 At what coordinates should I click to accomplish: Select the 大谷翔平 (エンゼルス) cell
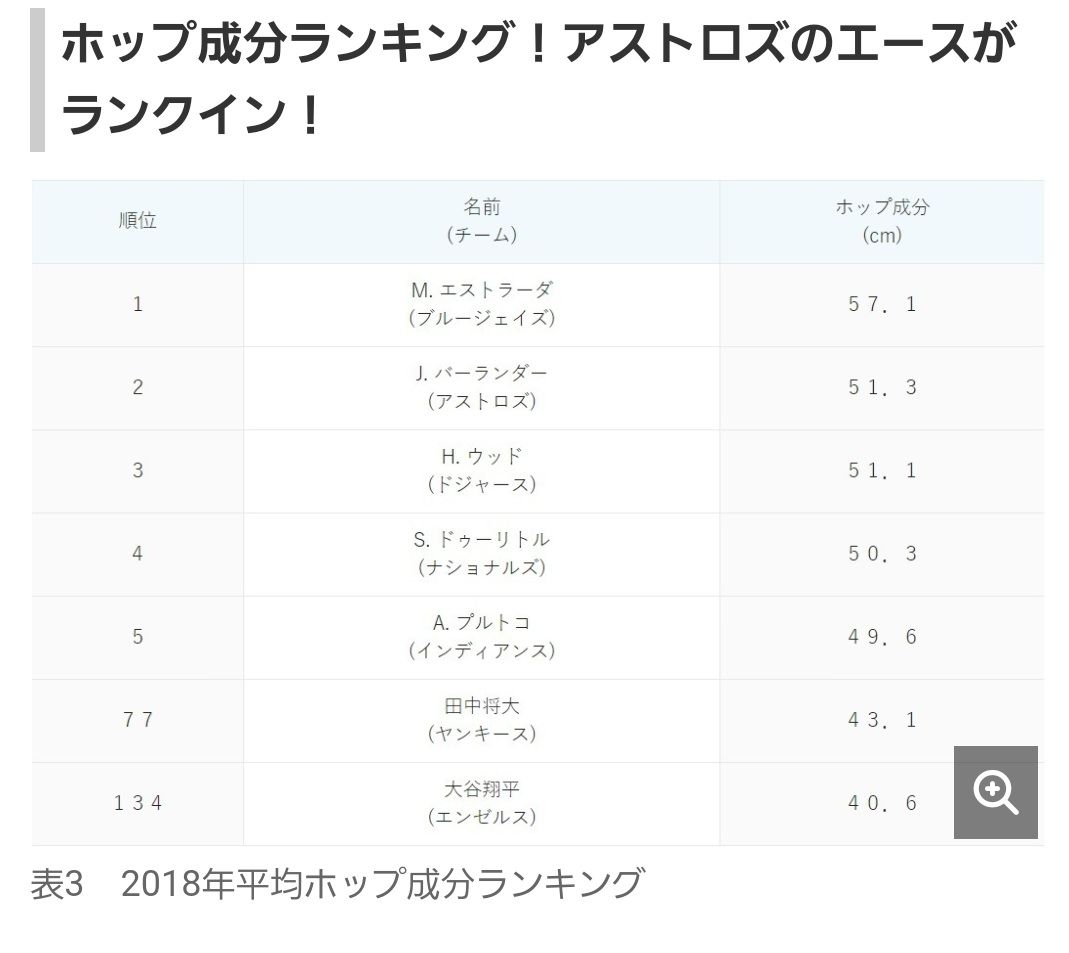pyautogui.click(x=481, y=804)
